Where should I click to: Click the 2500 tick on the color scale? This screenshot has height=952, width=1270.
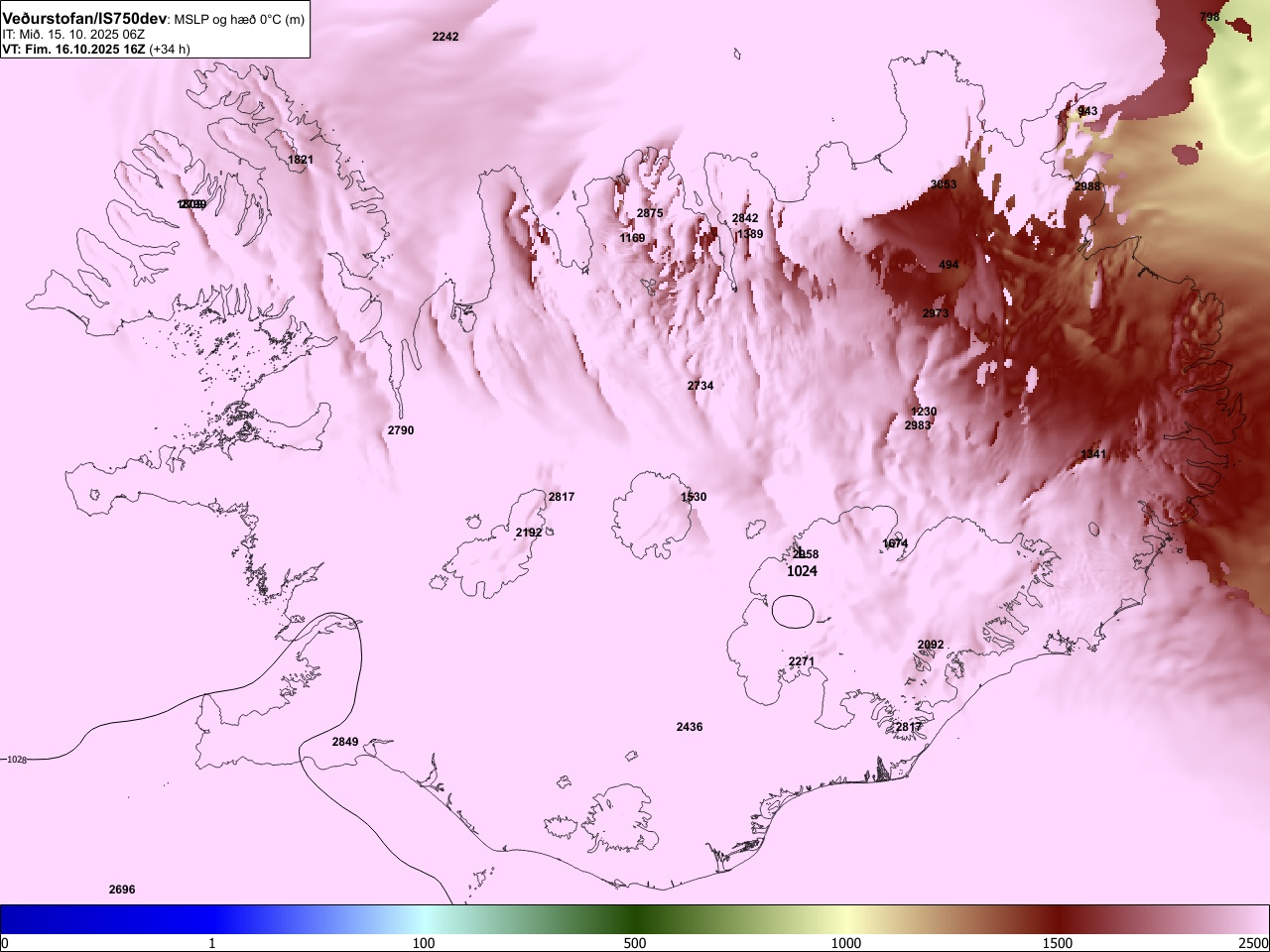(1254, 943)
